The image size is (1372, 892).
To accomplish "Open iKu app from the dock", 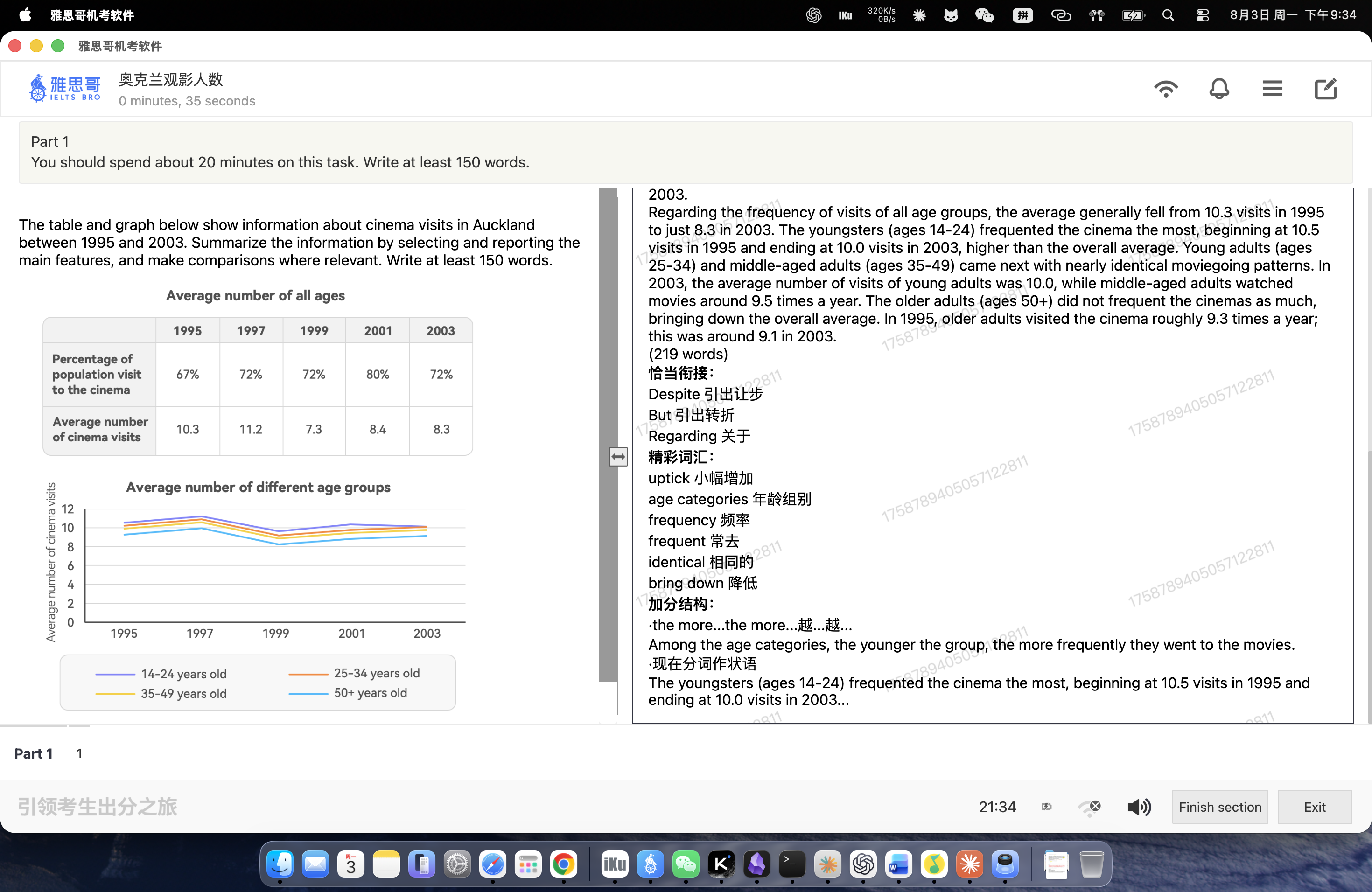I will (x=615, y=864).
